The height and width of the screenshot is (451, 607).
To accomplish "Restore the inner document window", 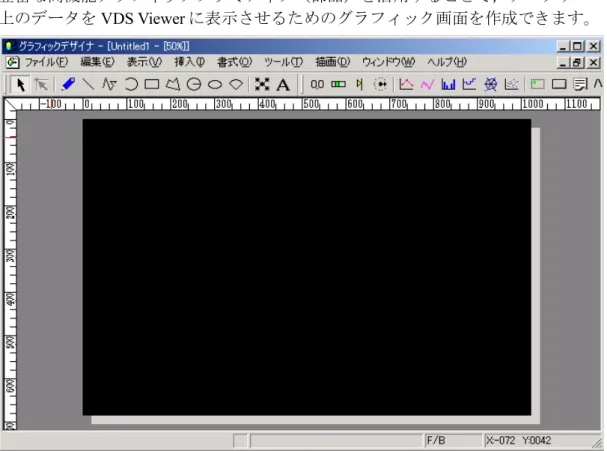I will [x=577, y=62].
